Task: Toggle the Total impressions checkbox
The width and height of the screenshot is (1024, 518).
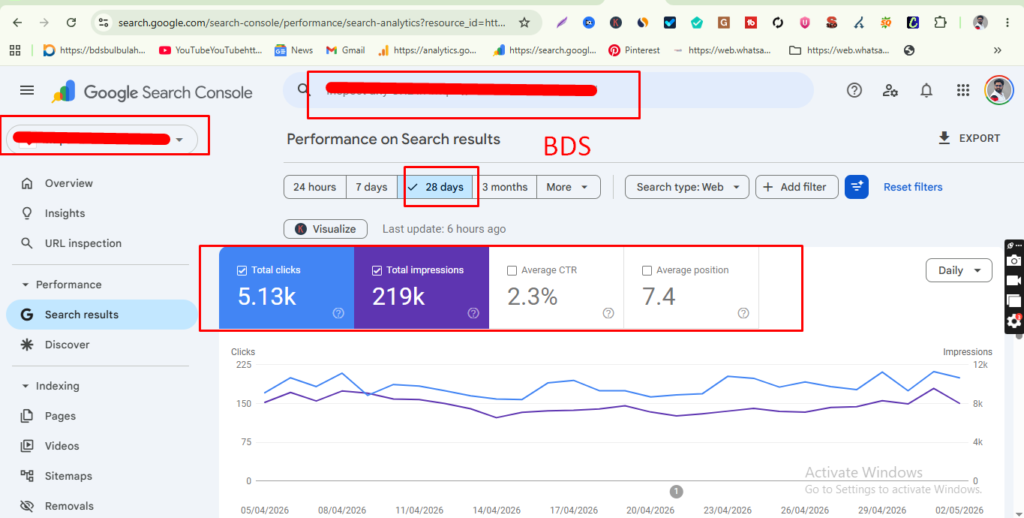Action: 377,270
